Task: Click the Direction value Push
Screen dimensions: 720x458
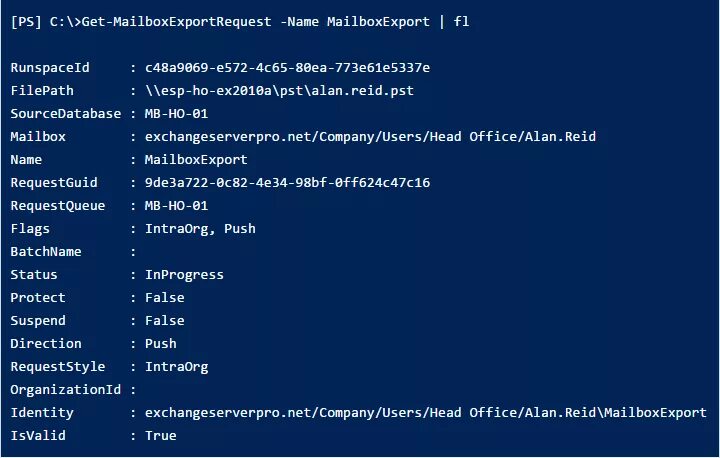Action: click(x=161, y=344)
